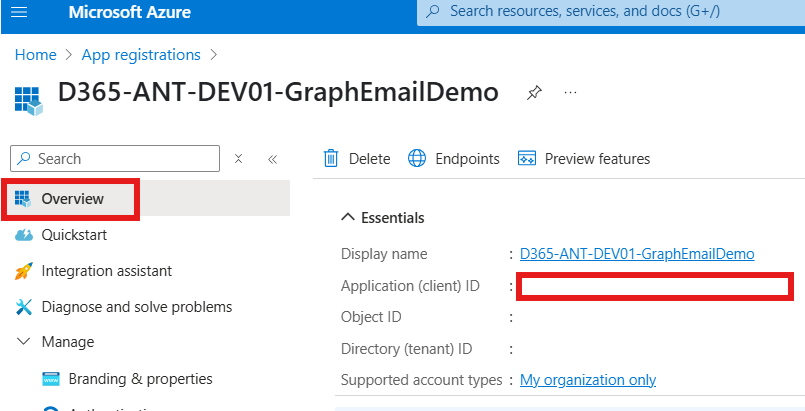The image size is (805, 411).
Task: Pin the app registration blade
Action: click(534, 93)
